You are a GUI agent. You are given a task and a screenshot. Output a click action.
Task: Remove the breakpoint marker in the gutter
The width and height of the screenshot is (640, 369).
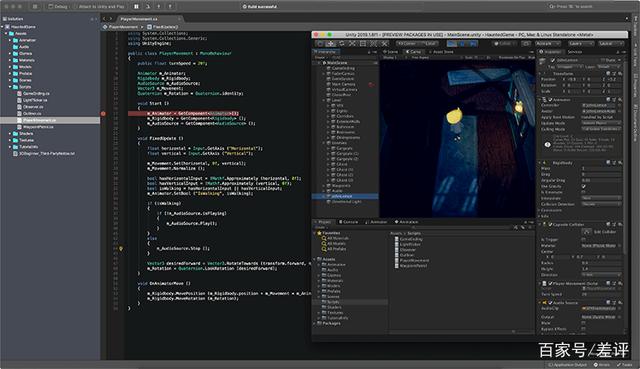[x=103, y=113]
